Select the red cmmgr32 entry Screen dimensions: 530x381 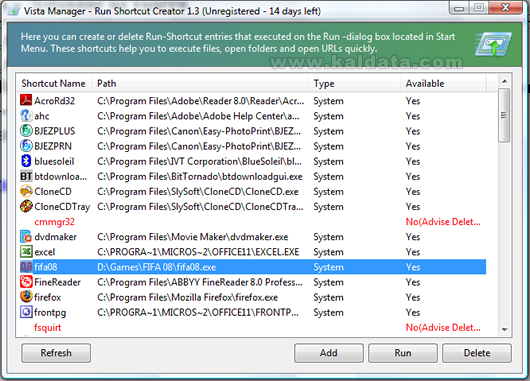pos(54,222)
